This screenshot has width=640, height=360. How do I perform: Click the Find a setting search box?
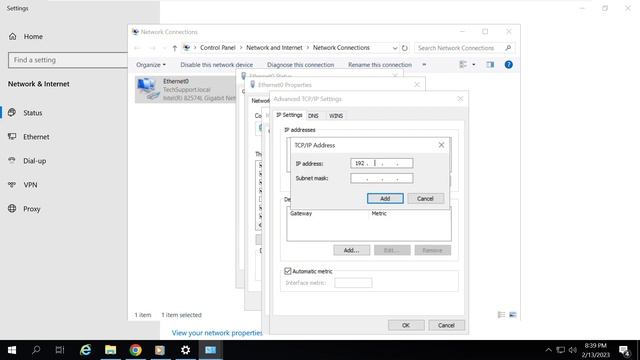click(68, 60)
